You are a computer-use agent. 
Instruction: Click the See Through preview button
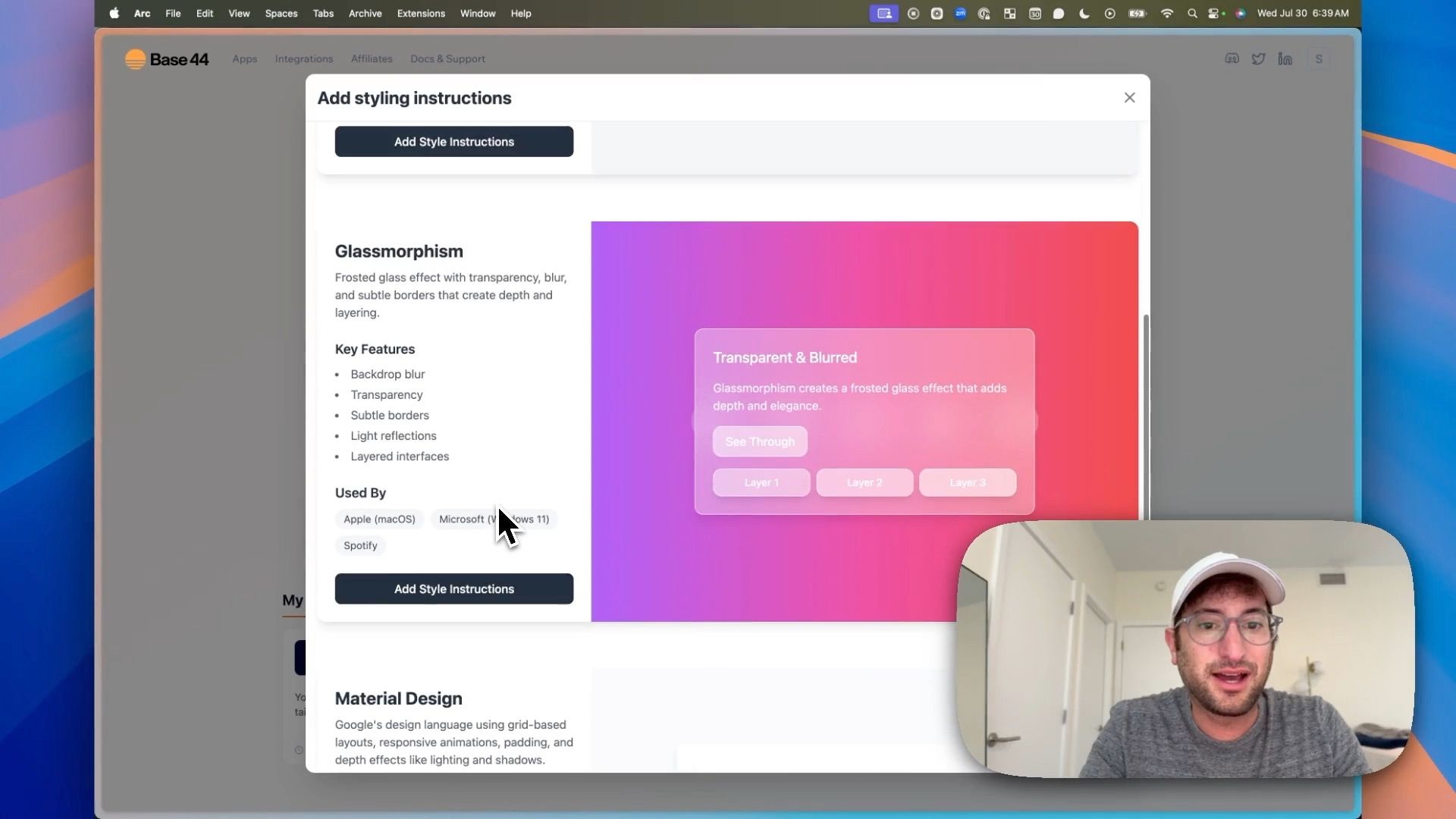(x=760, y=442)
